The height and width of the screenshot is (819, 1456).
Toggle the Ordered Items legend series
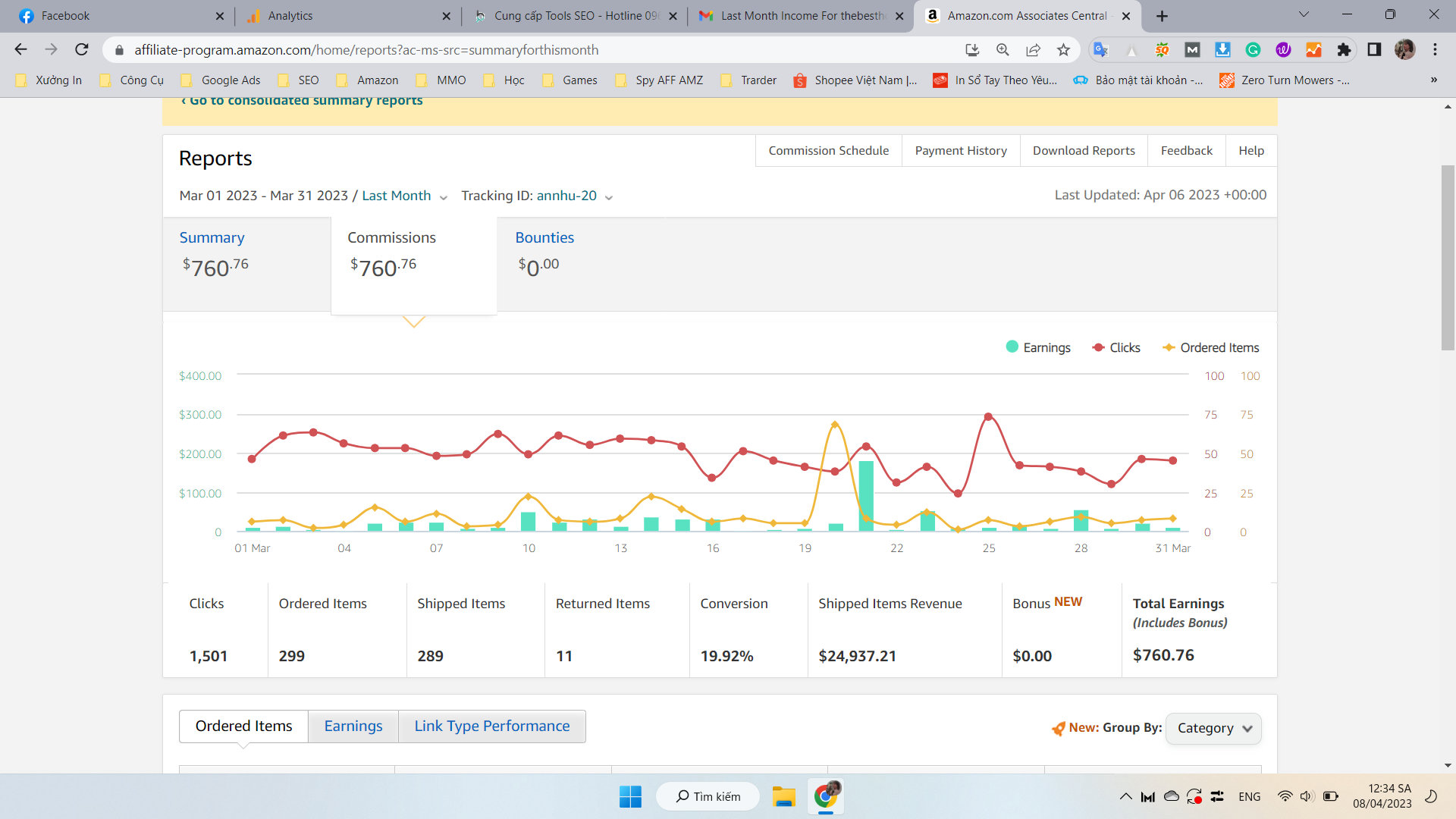pos(1211,347)
